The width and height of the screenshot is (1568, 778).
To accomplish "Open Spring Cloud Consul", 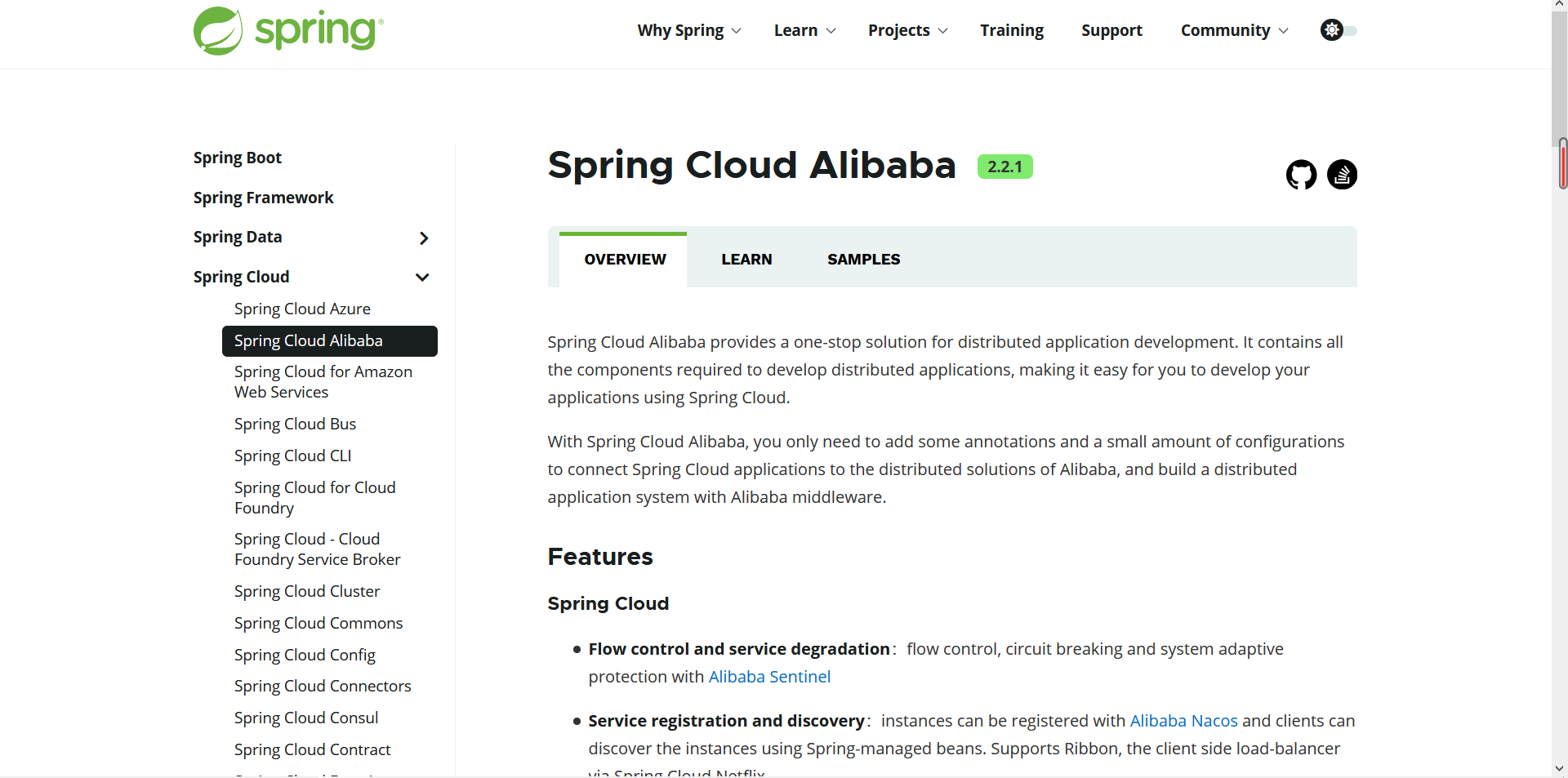I will click(x=306, y=718).
